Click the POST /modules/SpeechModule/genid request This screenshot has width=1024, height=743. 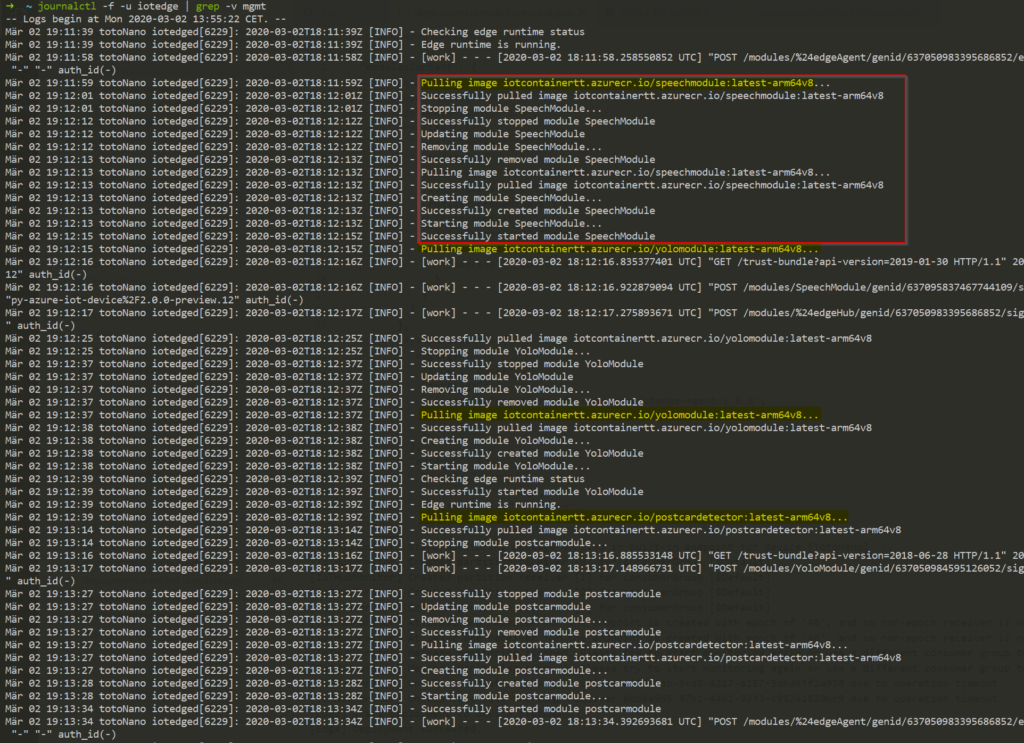click(x=866, y=287)
